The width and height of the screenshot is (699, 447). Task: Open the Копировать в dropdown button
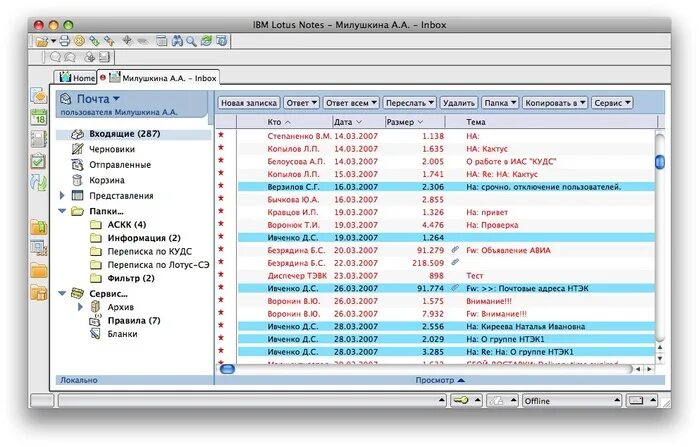click(555, 103)
